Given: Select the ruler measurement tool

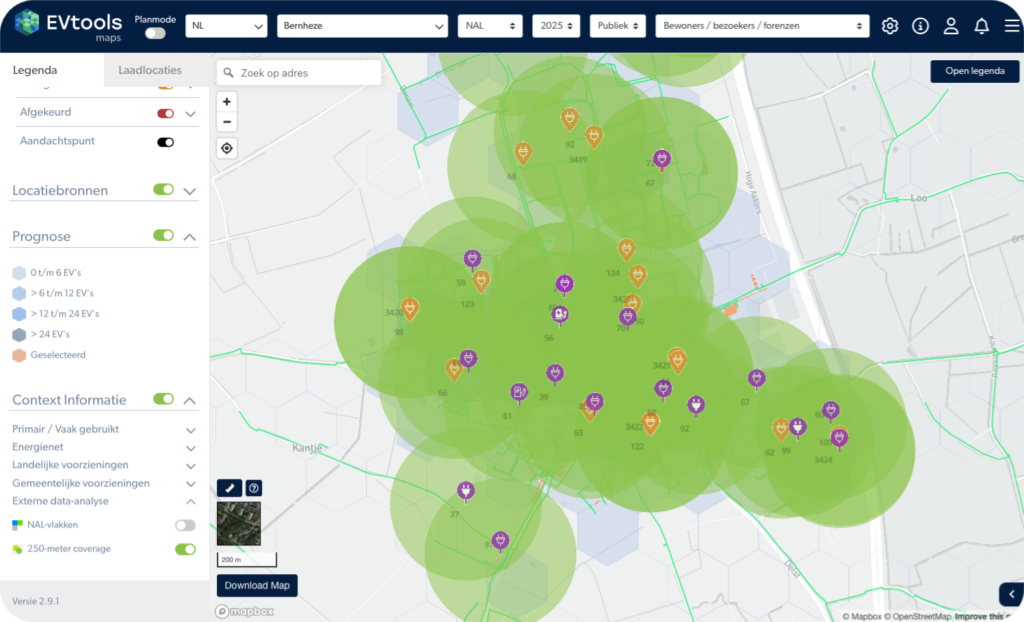Looking at the screenshot, I should click(x=229, y=488).
